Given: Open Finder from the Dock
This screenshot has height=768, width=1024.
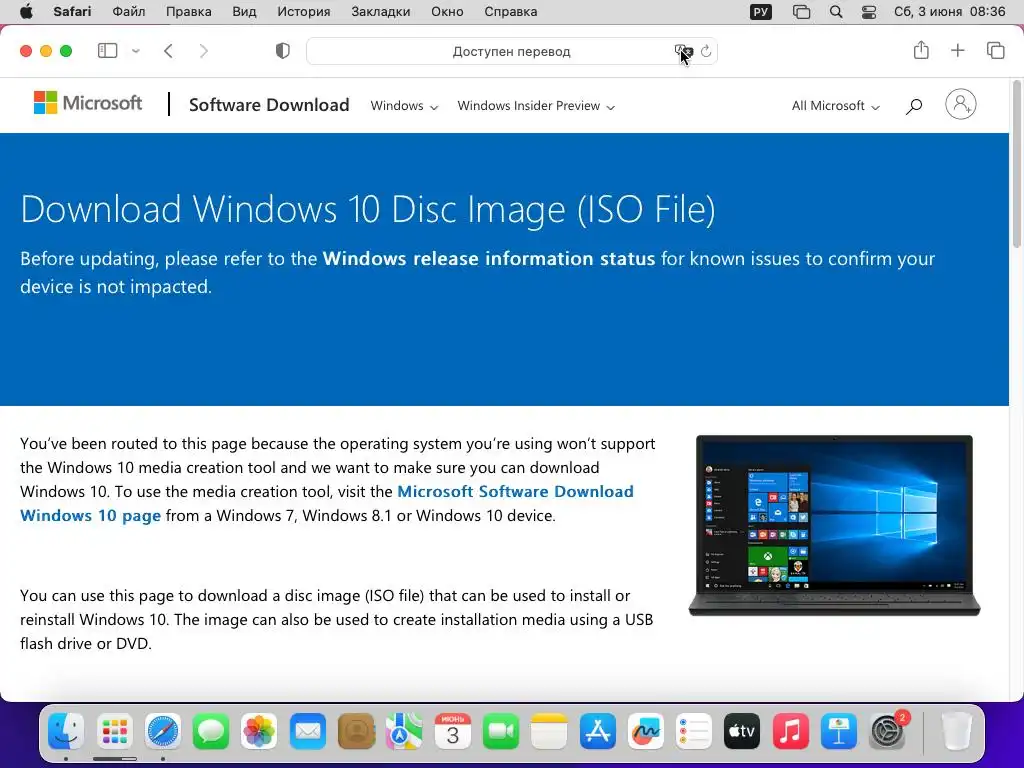Looking at the screenshot, I should click(66, 731).
